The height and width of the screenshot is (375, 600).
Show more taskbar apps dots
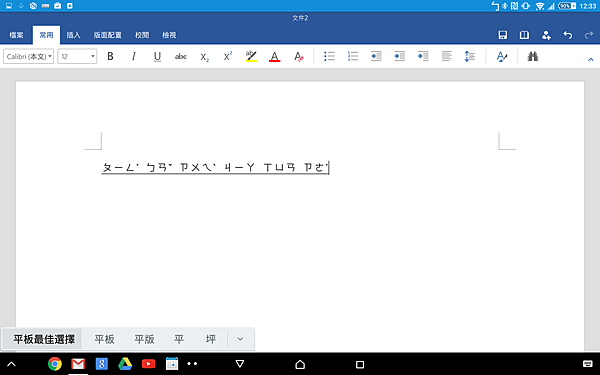pyautogui.click(x=192, y=364)
